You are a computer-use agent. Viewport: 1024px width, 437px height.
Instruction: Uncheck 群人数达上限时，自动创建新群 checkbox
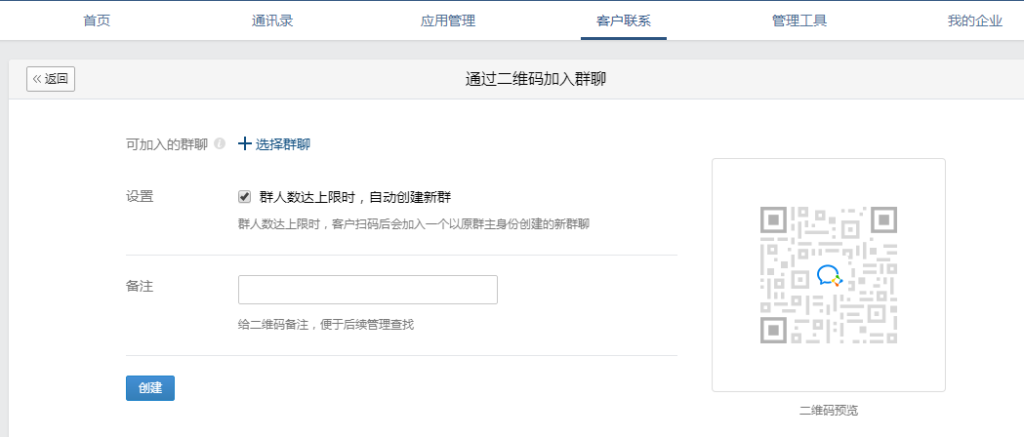[244, 197]
